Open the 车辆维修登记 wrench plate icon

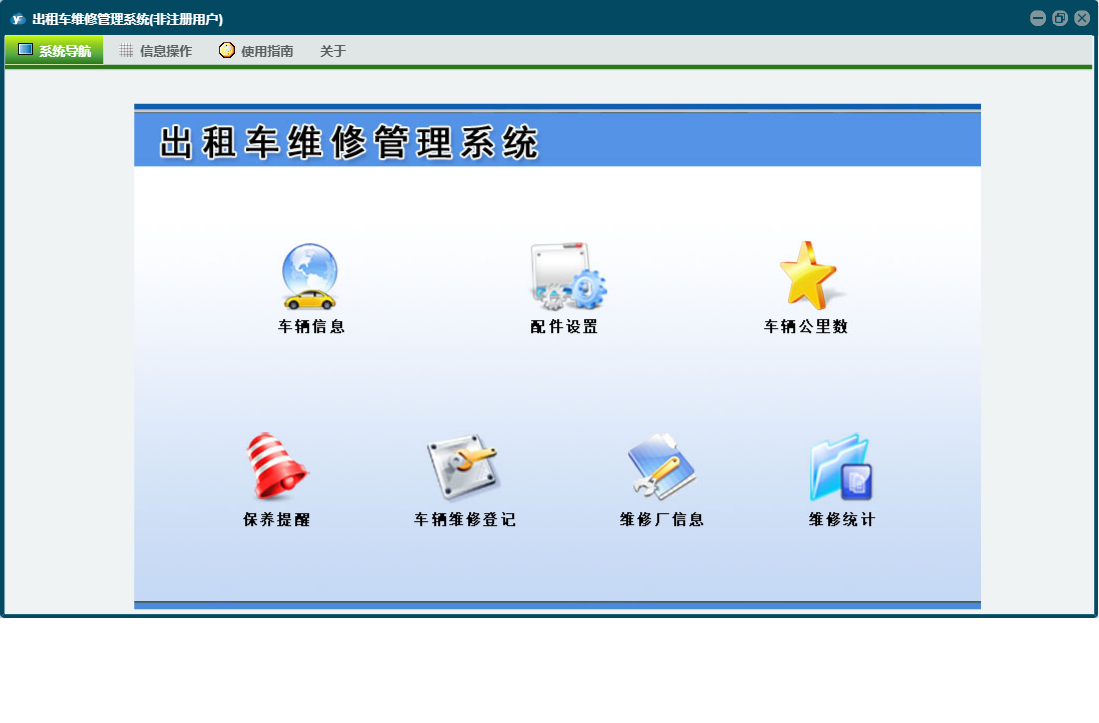click(x=463, y=467)
